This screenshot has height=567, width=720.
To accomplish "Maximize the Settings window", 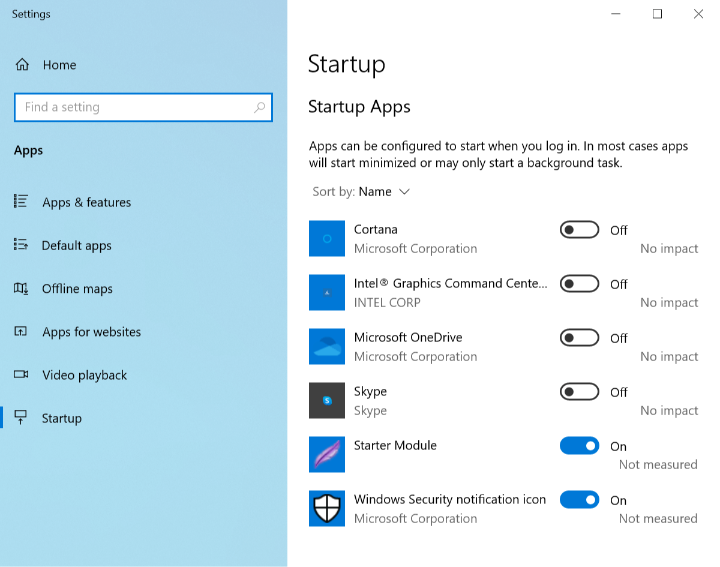I will (657, 14).
